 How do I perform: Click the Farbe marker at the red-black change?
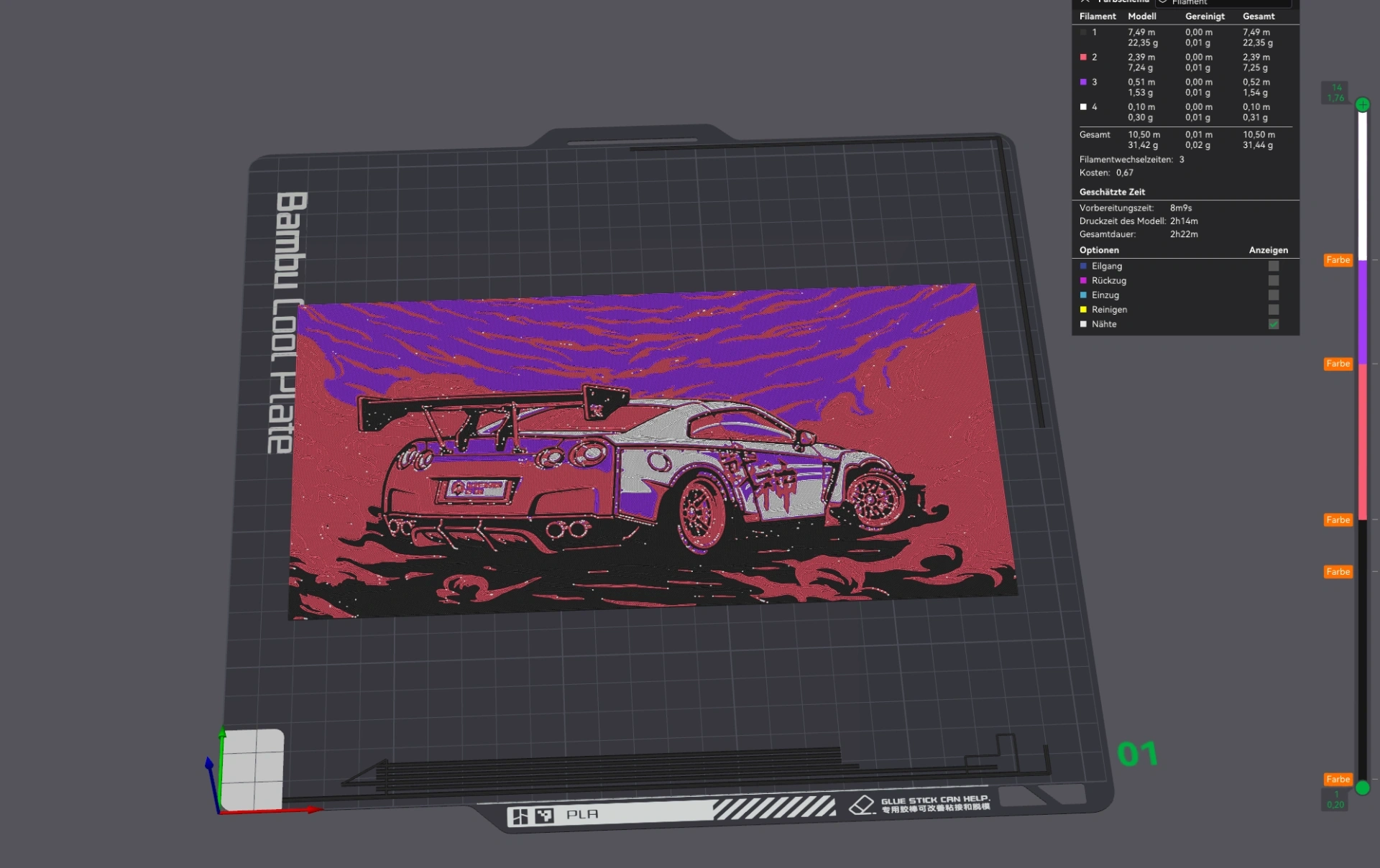(x=1338, y=520)
